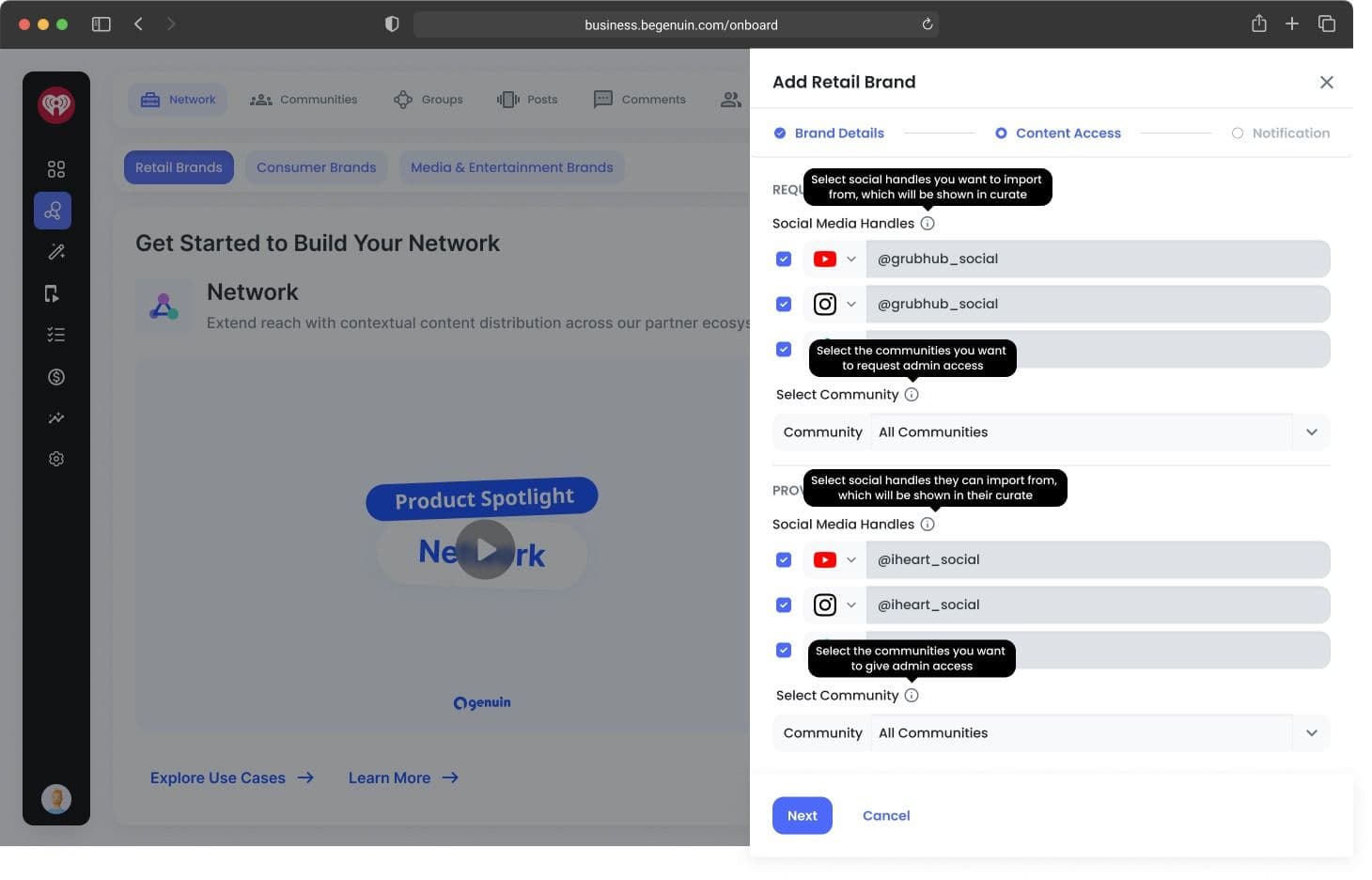Expand the YouTube platform dropdown for @iheart_social

pos(851,560)
